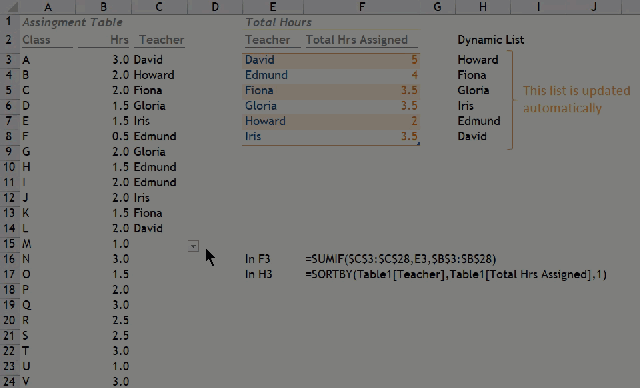Select David in the Dynamic List
The image size is (640, 388).
[x=472, y=136]
